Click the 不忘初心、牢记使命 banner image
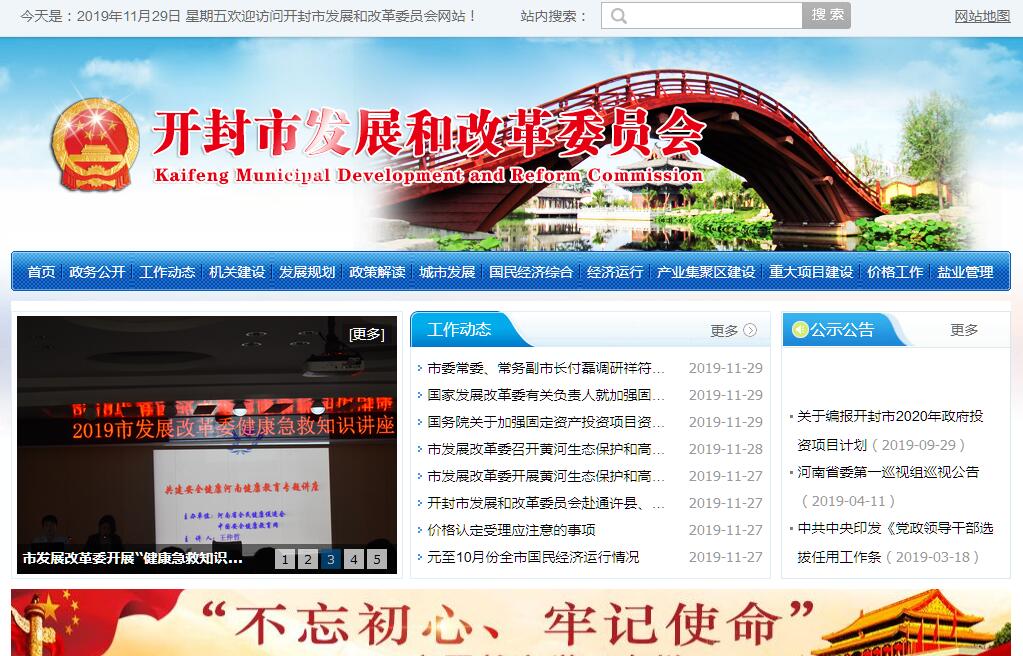1023x656 pixels. tap(511, 623)
